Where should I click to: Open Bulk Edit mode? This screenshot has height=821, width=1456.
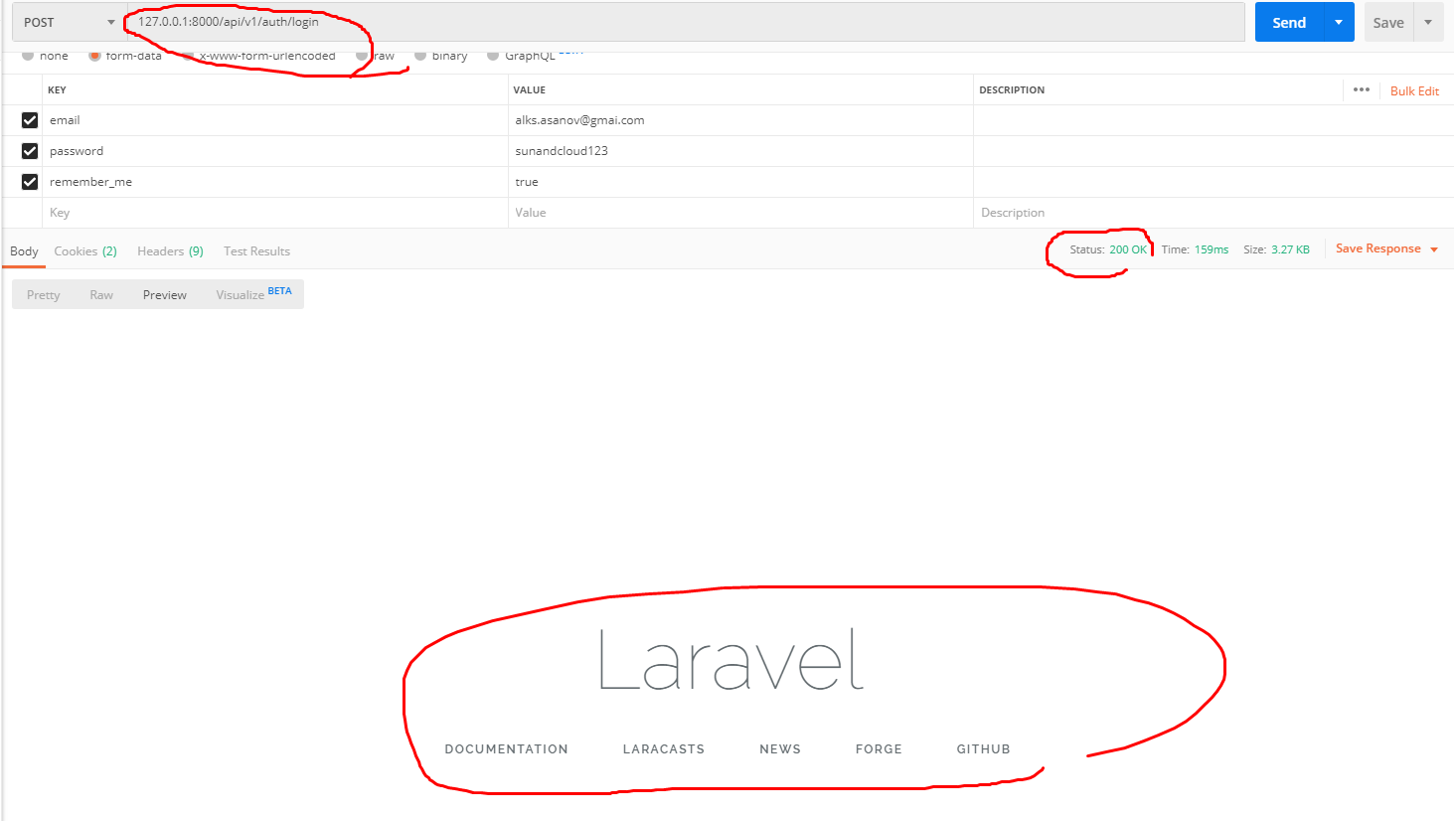pos(1414,90)
